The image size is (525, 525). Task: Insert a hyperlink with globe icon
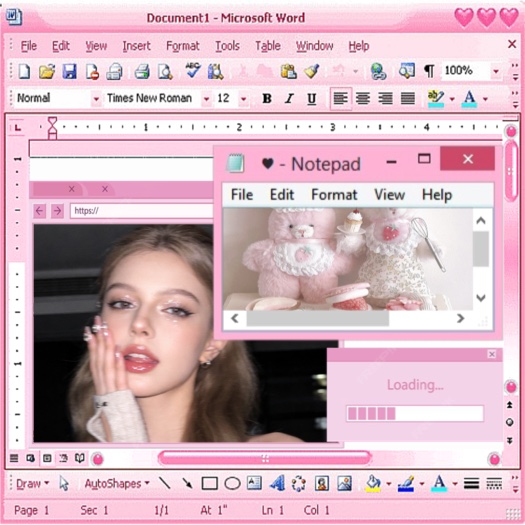pyautogui.click(x=378, y=71)
